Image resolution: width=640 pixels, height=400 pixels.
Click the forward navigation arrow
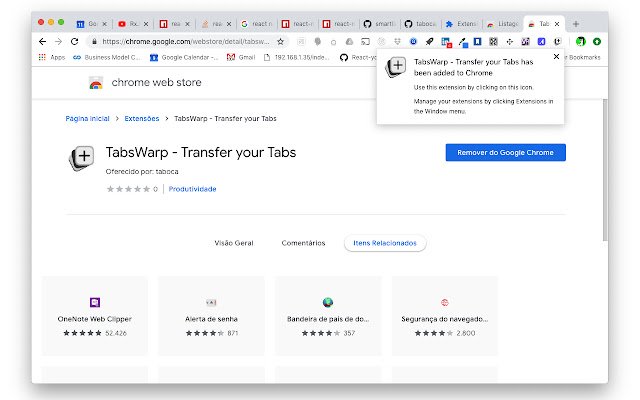coord(58,41)
